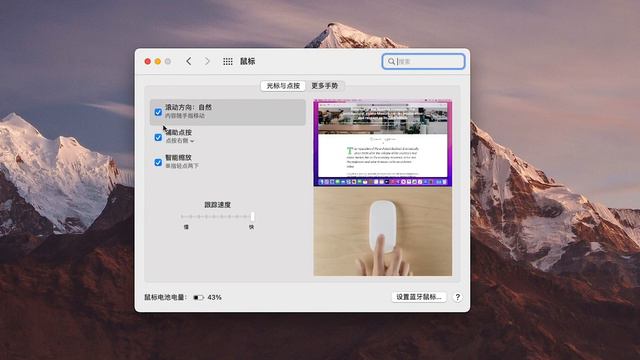Click 单指轻点两下 description text
640x360 pixels.
point(182,166)
